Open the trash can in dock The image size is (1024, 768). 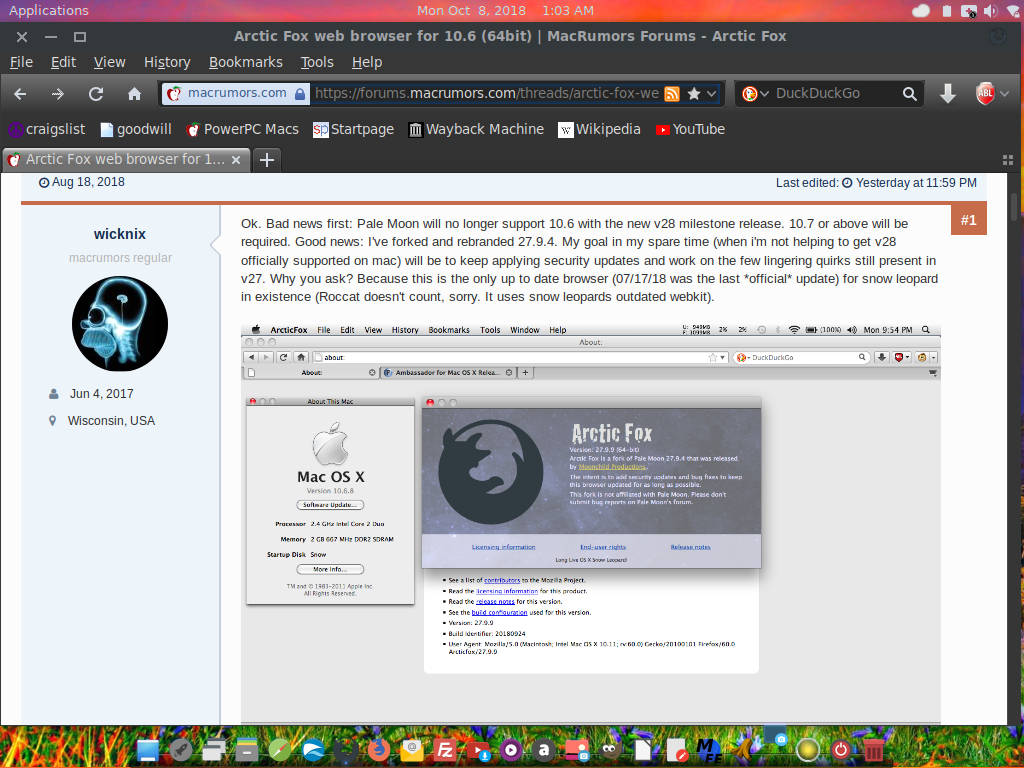click(874, 750)
